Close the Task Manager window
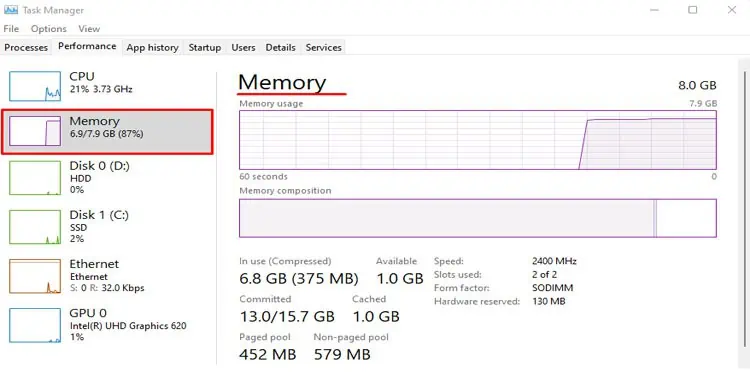The height and width of the screenshot is (375, 750). point(732,10)
